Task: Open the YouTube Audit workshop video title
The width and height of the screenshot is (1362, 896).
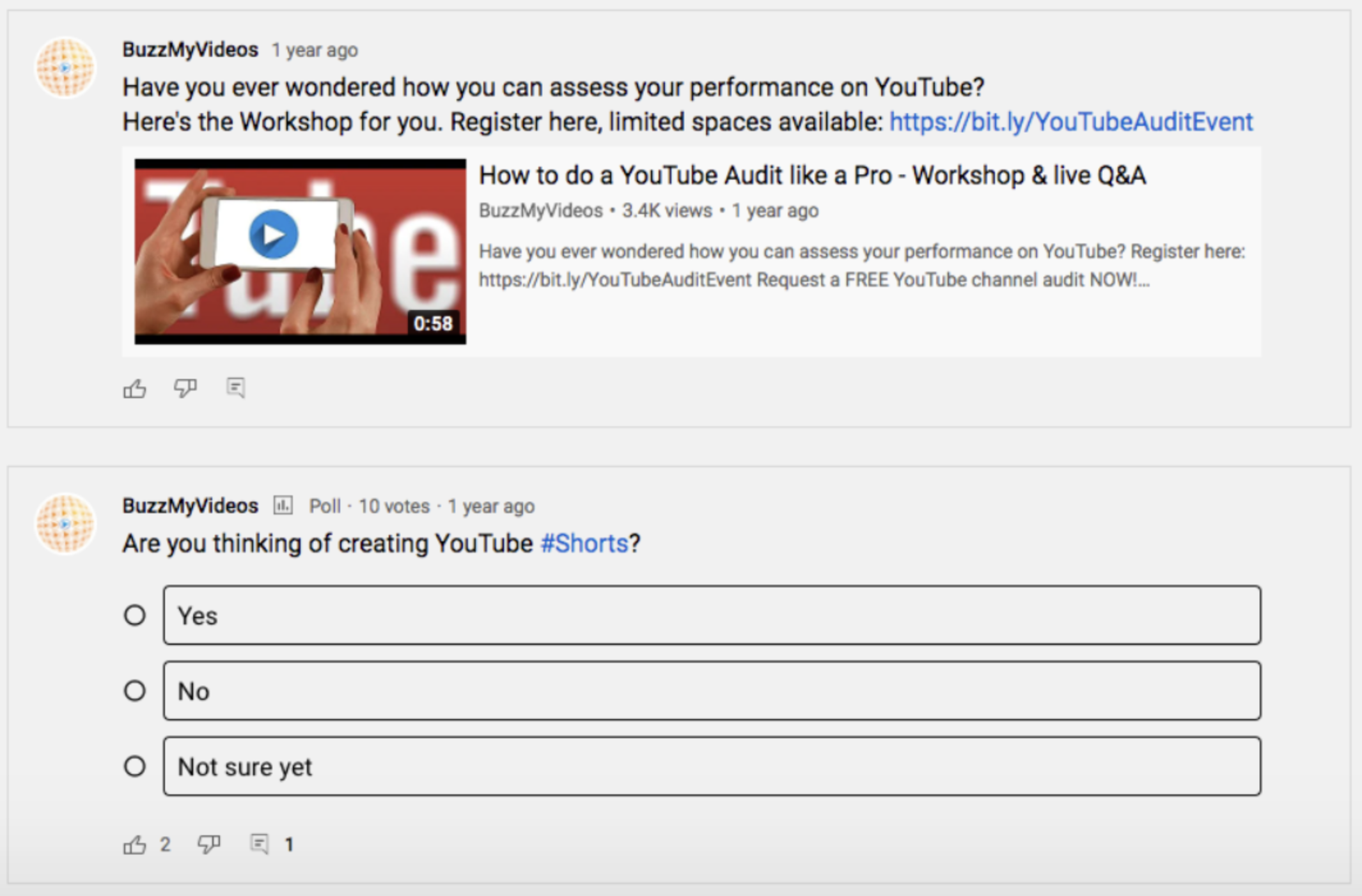Action: tap(813, 174)
